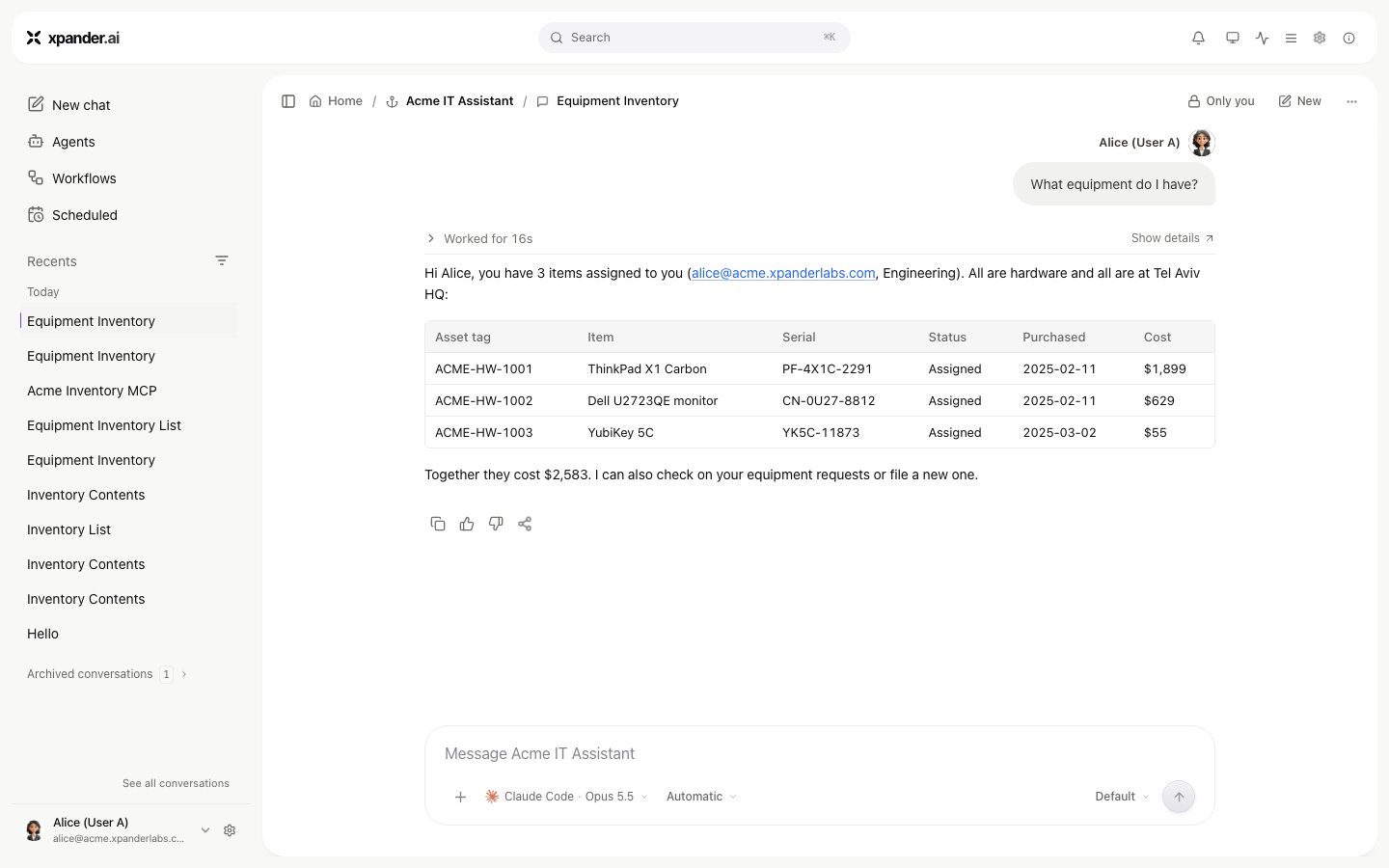Focus the Message Acme IT Assistant input
The height and width of the screenshot is (868, 1389).
coord(820,754)
